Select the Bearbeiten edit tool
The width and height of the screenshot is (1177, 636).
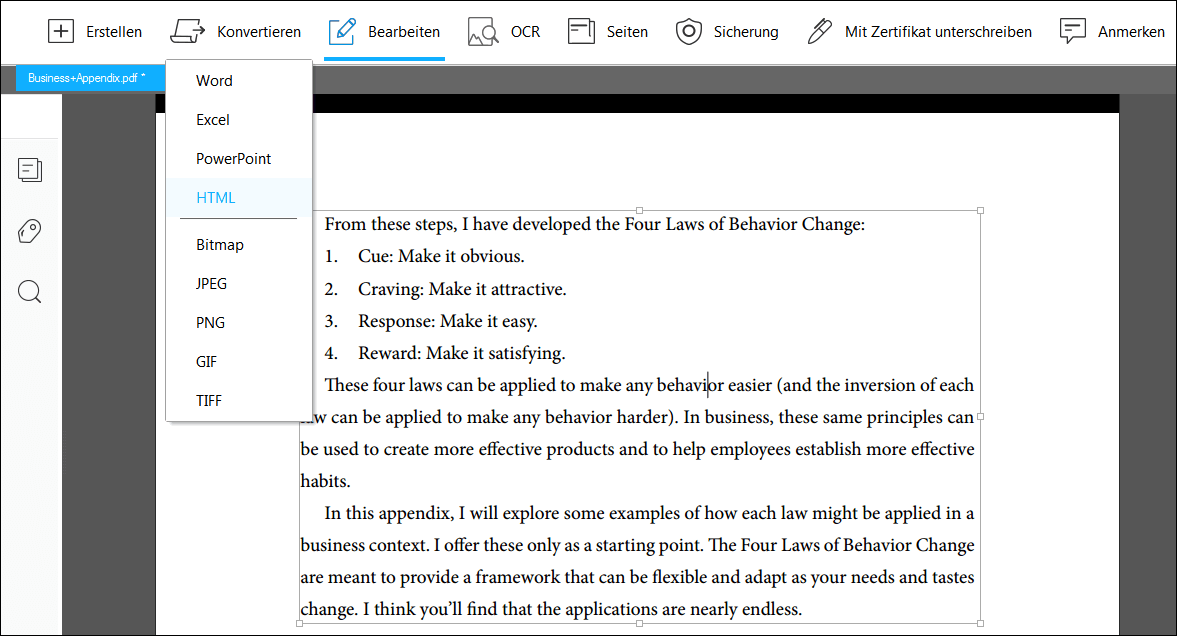click(384, 32)
